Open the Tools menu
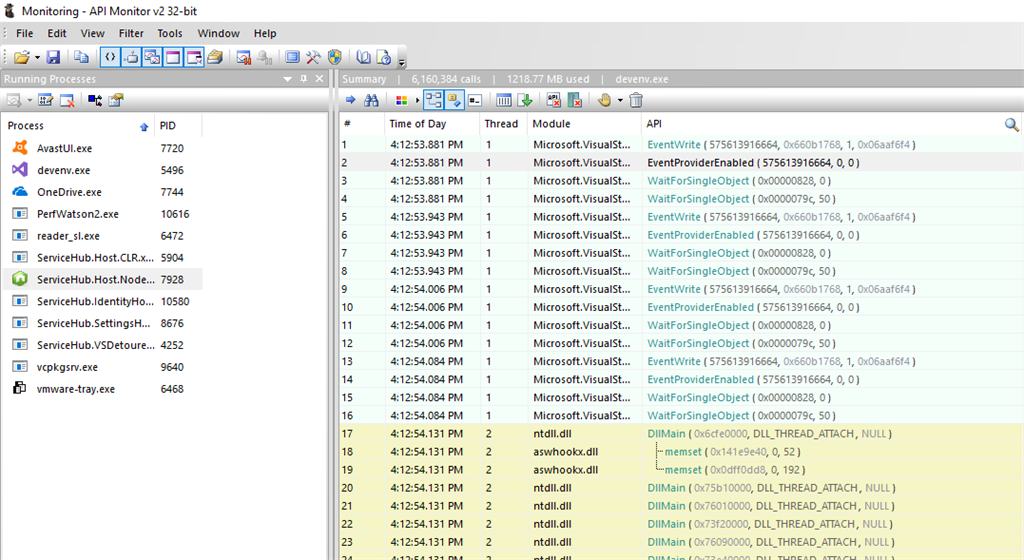Viewport: 1024px width, 560px height. pyautogui.click(x=170, y=33)
